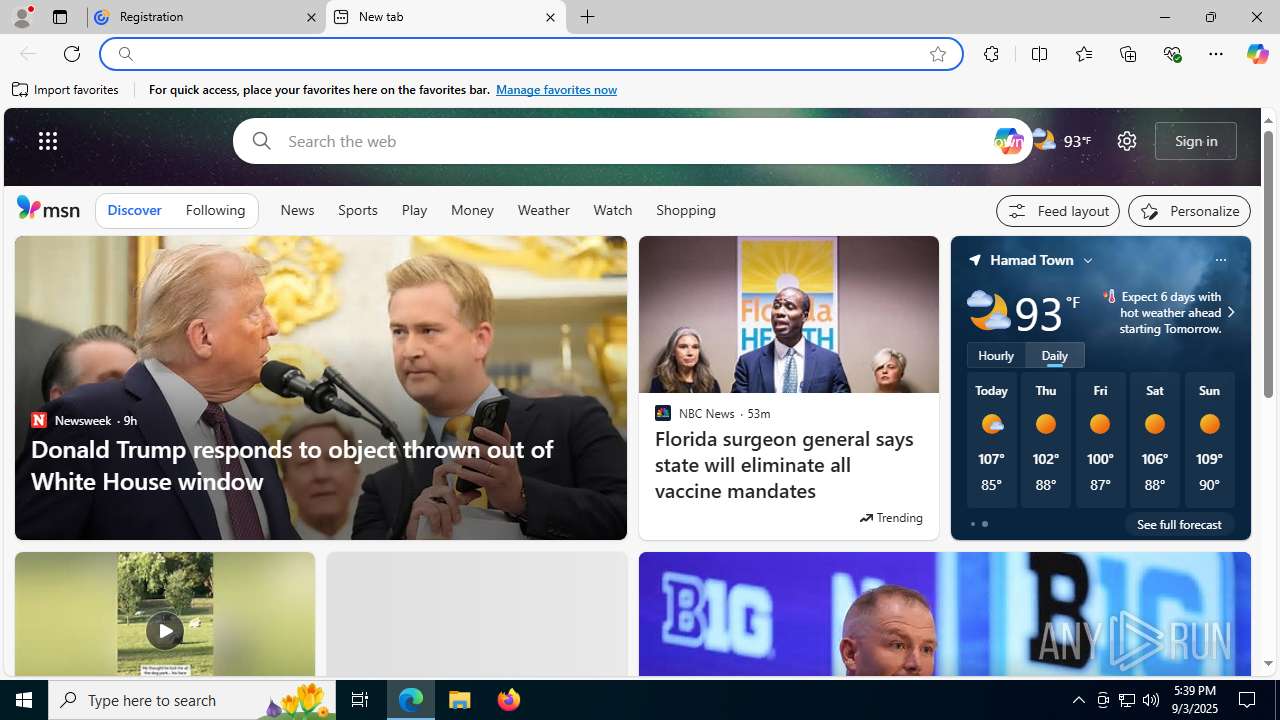The image size is (1280, 720).
Task: Click See full forecast
Action: coord(1179,524)
